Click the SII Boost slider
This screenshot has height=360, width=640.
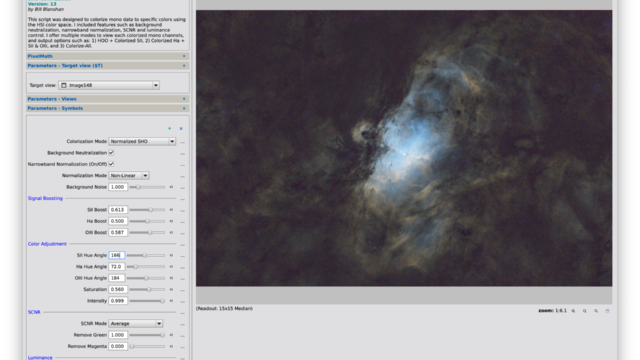(x=147, y=210)
